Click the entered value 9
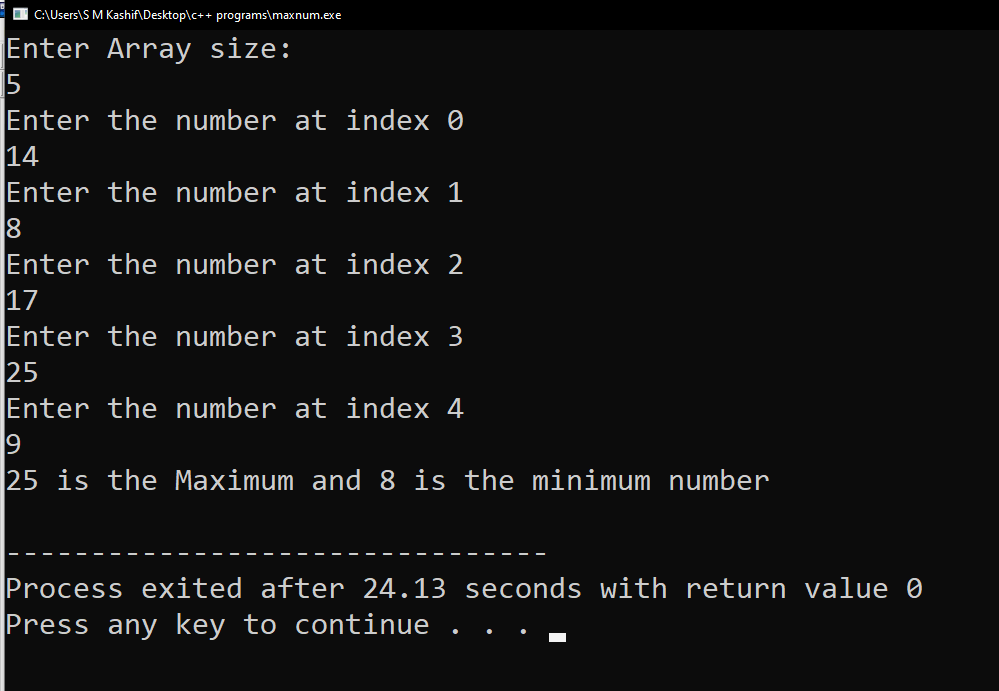Viewport: 999px width, 691px height. pos(13,445)
